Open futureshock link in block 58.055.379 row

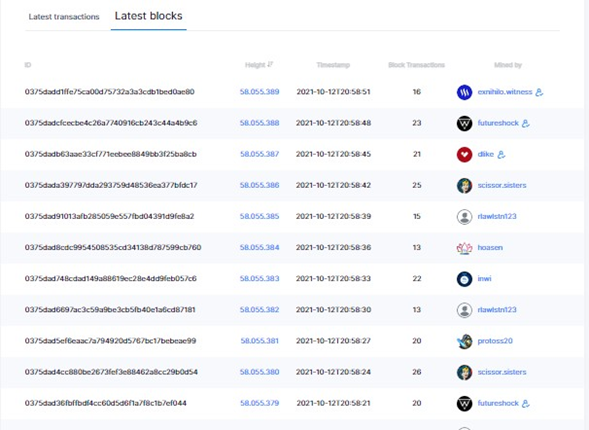498,403
